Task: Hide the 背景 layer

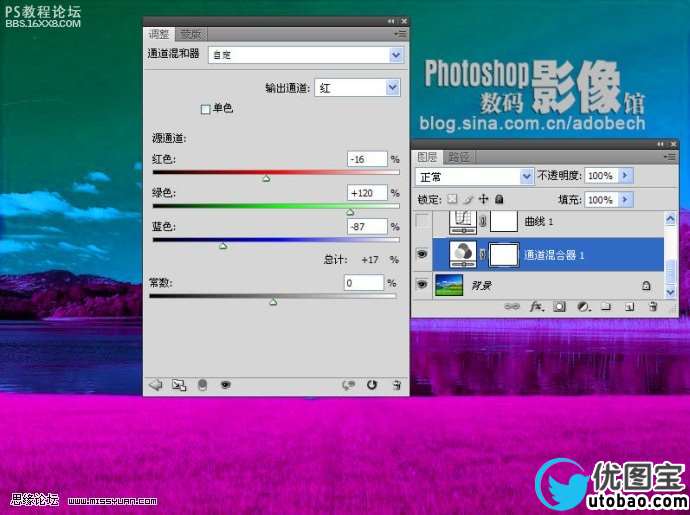Action: pos(422,284)
